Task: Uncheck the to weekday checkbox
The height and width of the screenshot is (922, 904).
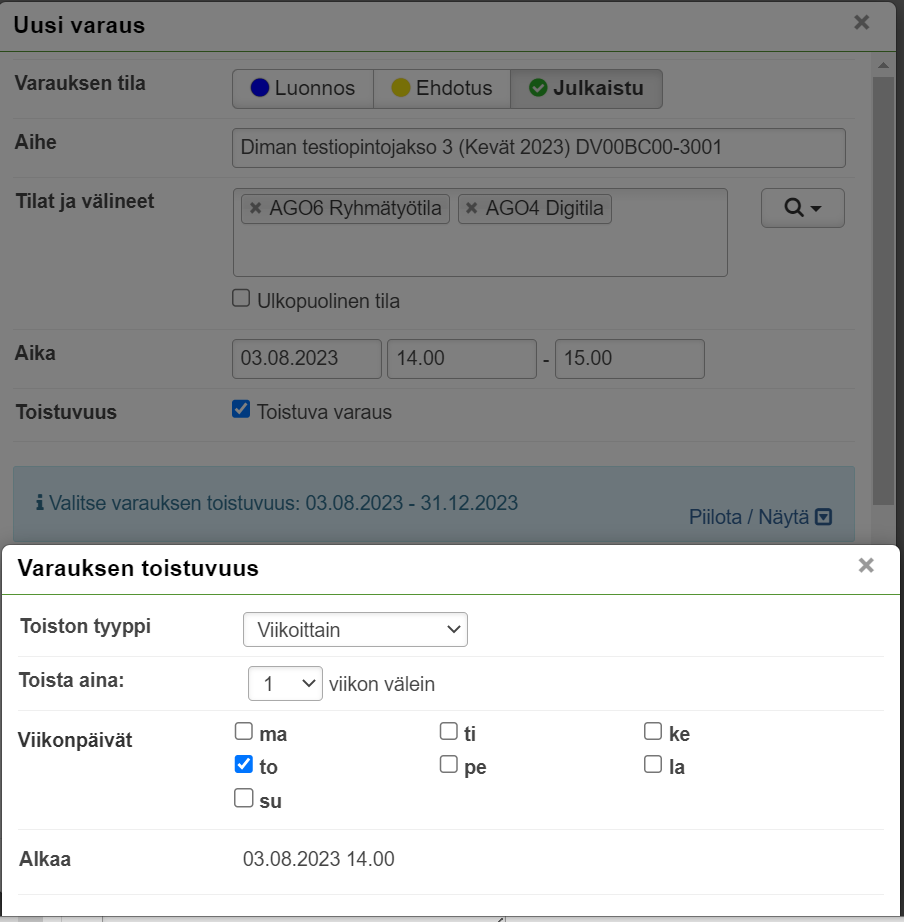Action: (244, 765)
